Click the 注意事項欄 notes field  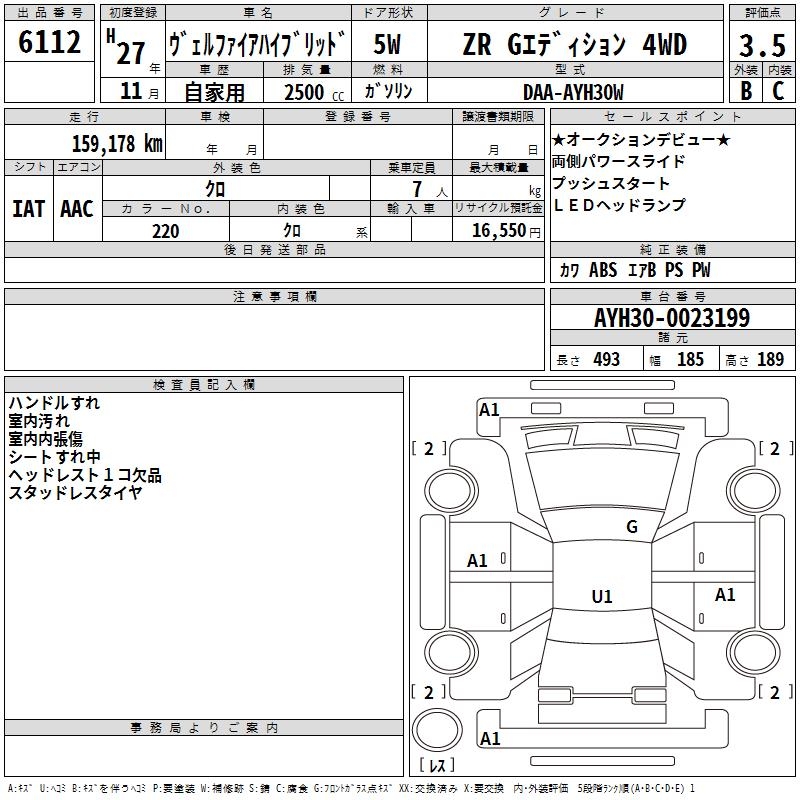pos(274,337)
